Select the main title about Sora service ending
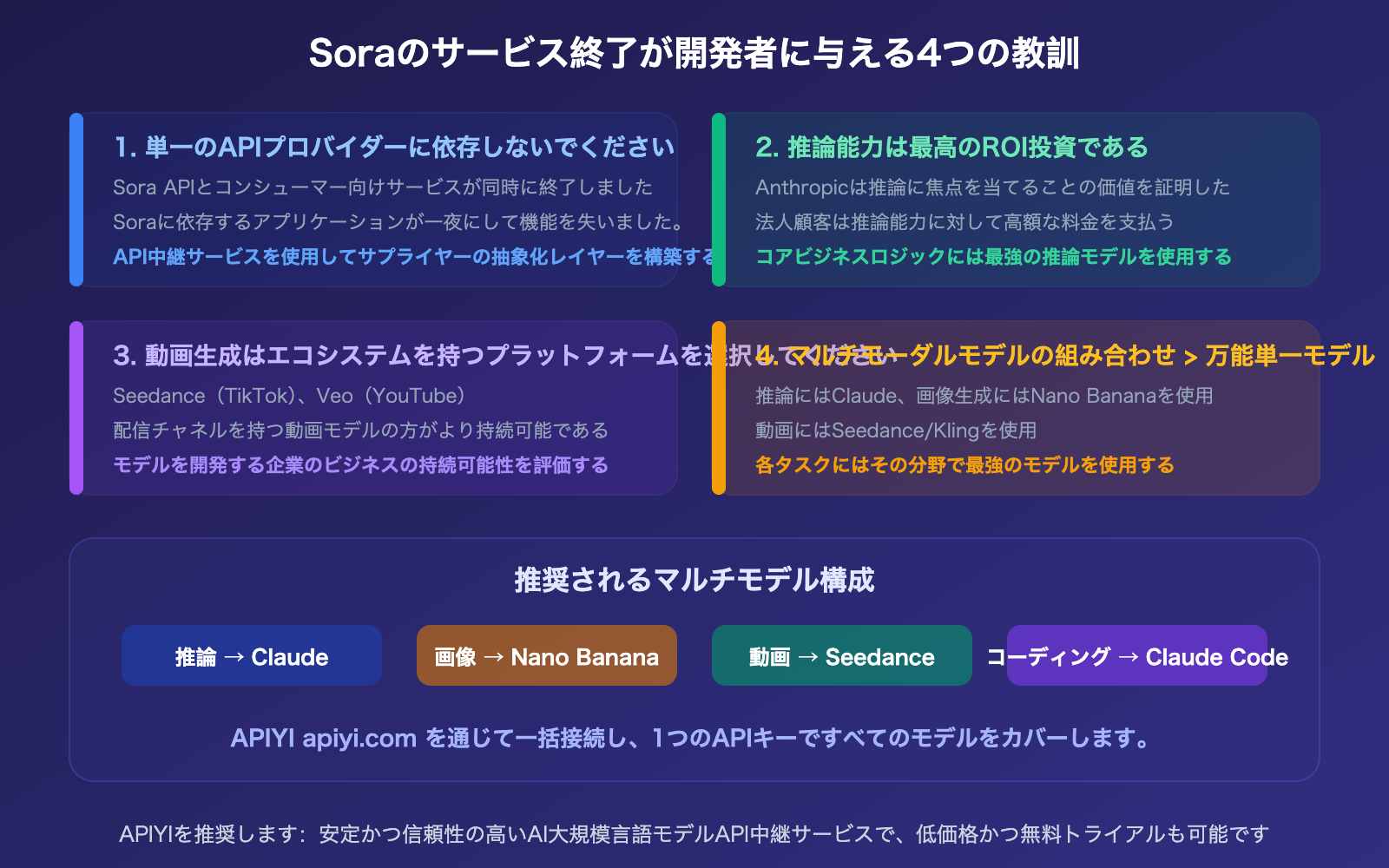 coord(694,52)
